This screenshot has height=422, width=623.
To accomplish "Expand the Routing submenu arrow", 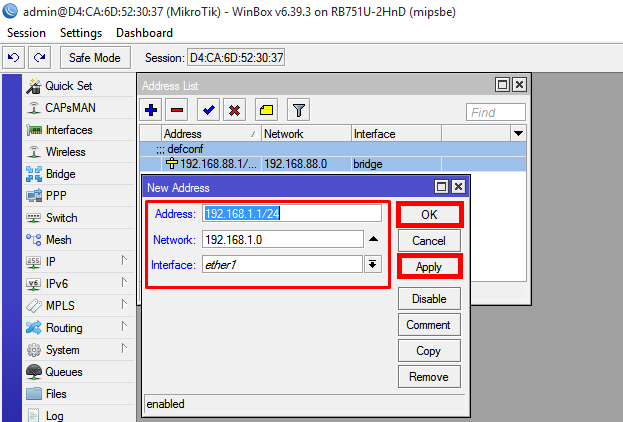I will 124,327.
